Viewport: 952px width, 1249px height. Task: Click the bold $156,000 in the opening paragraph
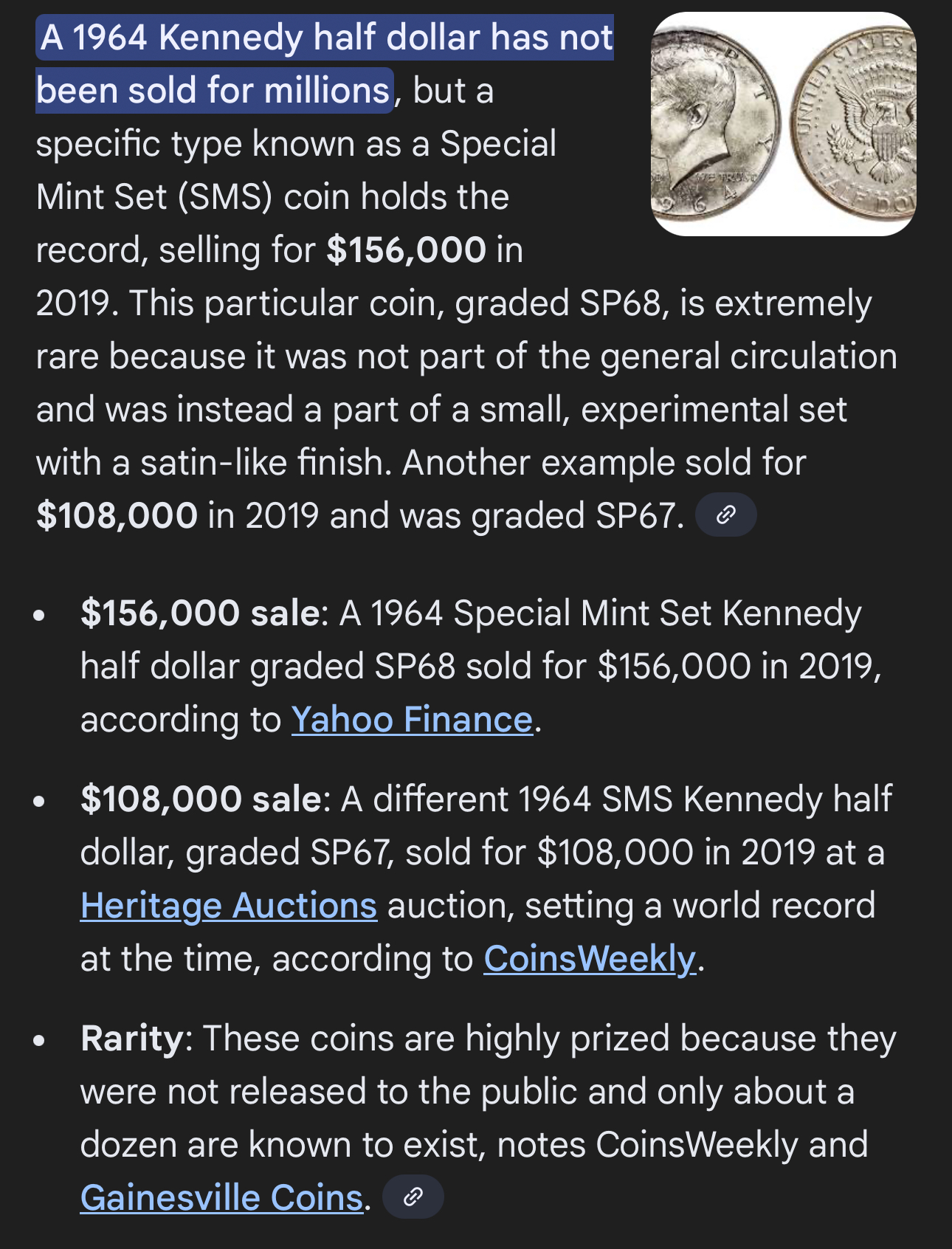407,250
